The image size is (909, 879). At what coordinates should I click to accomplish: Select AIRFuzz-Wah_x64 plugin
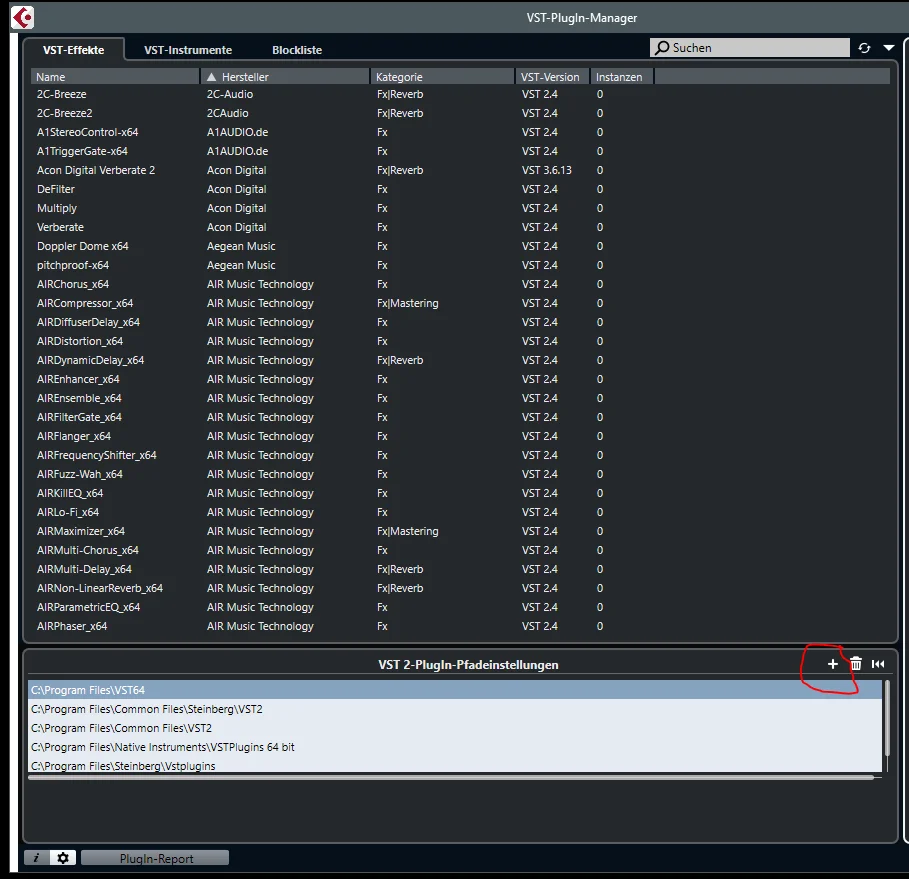pyautogui.click(x=461, y=474)
